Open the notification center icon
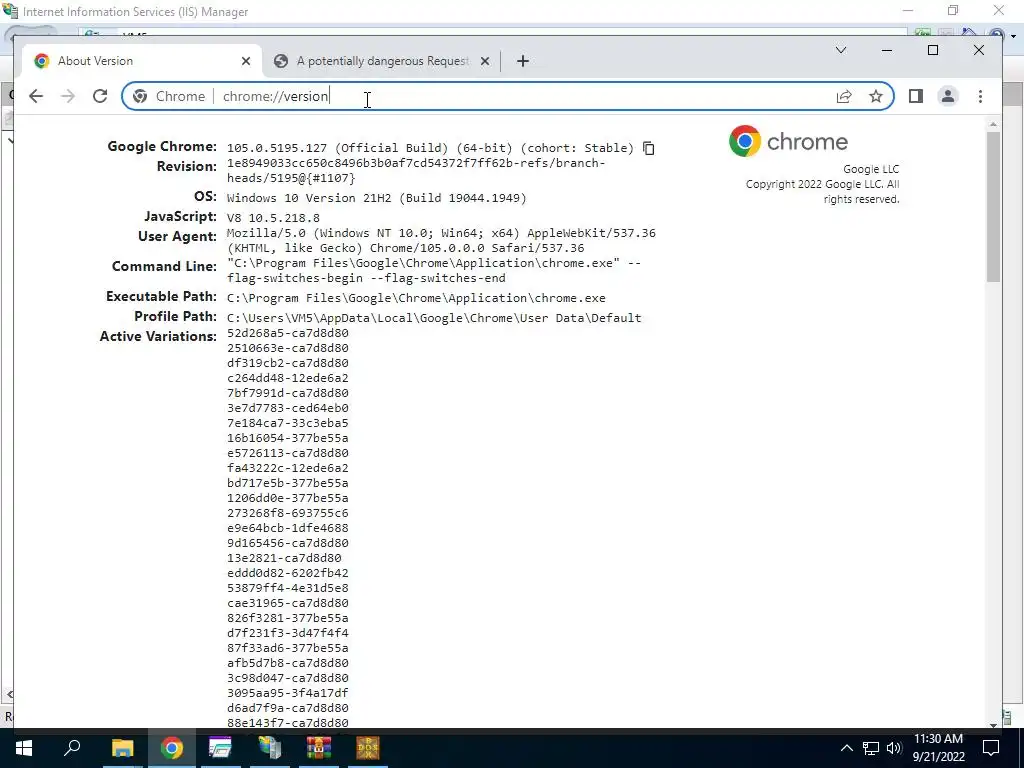The height and width of the screenshot is (768, 1024). click(991, 748)
